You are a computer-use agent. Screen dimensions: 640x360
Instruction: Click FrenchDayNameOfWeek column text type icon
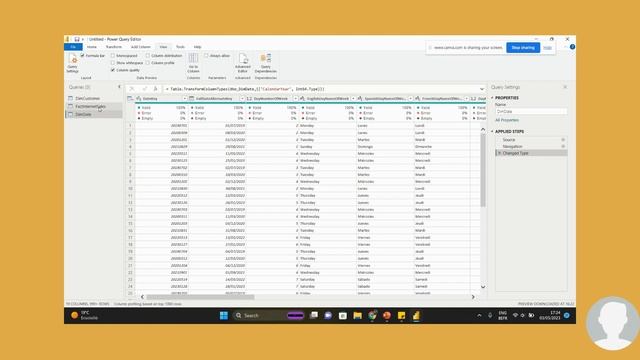[x=418, y=98]
